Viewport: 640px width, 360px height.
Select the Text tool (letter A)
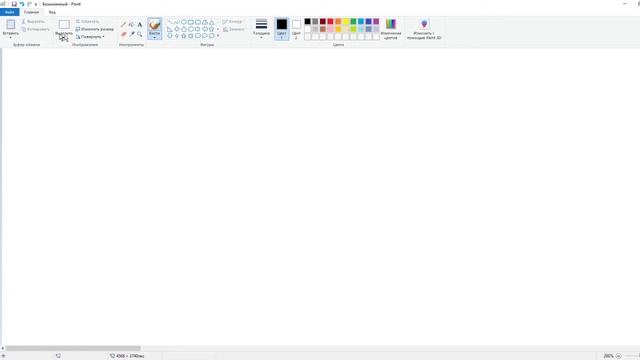tap(140, 24)
